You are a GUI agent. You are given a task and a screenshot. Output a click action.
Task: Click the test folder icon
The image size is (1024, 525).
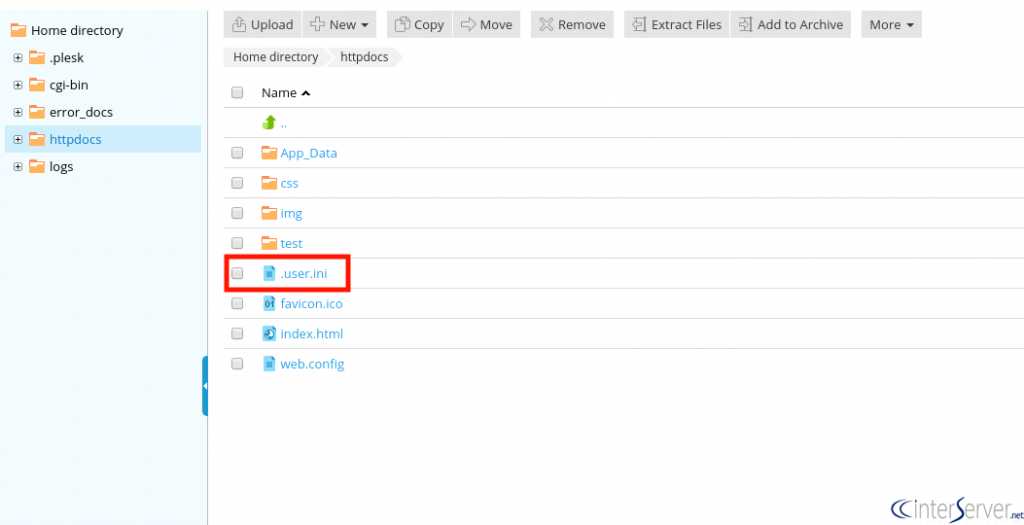[x=269, y=243]
